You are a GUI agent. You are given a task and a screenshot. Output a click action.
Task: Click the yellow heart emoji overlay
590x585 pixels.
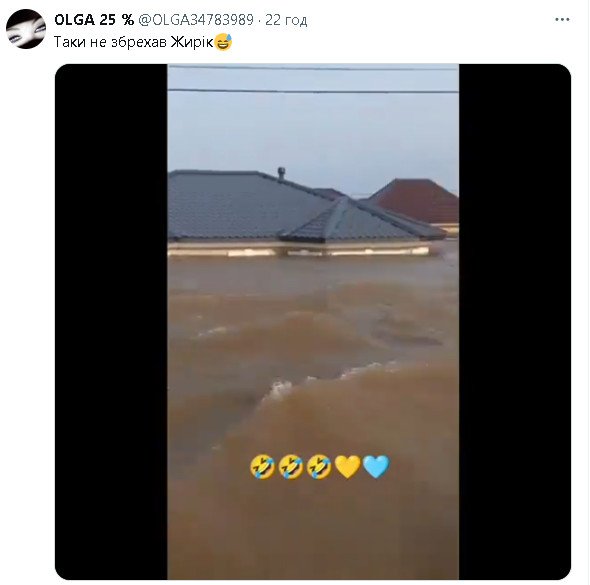point(348,467)
